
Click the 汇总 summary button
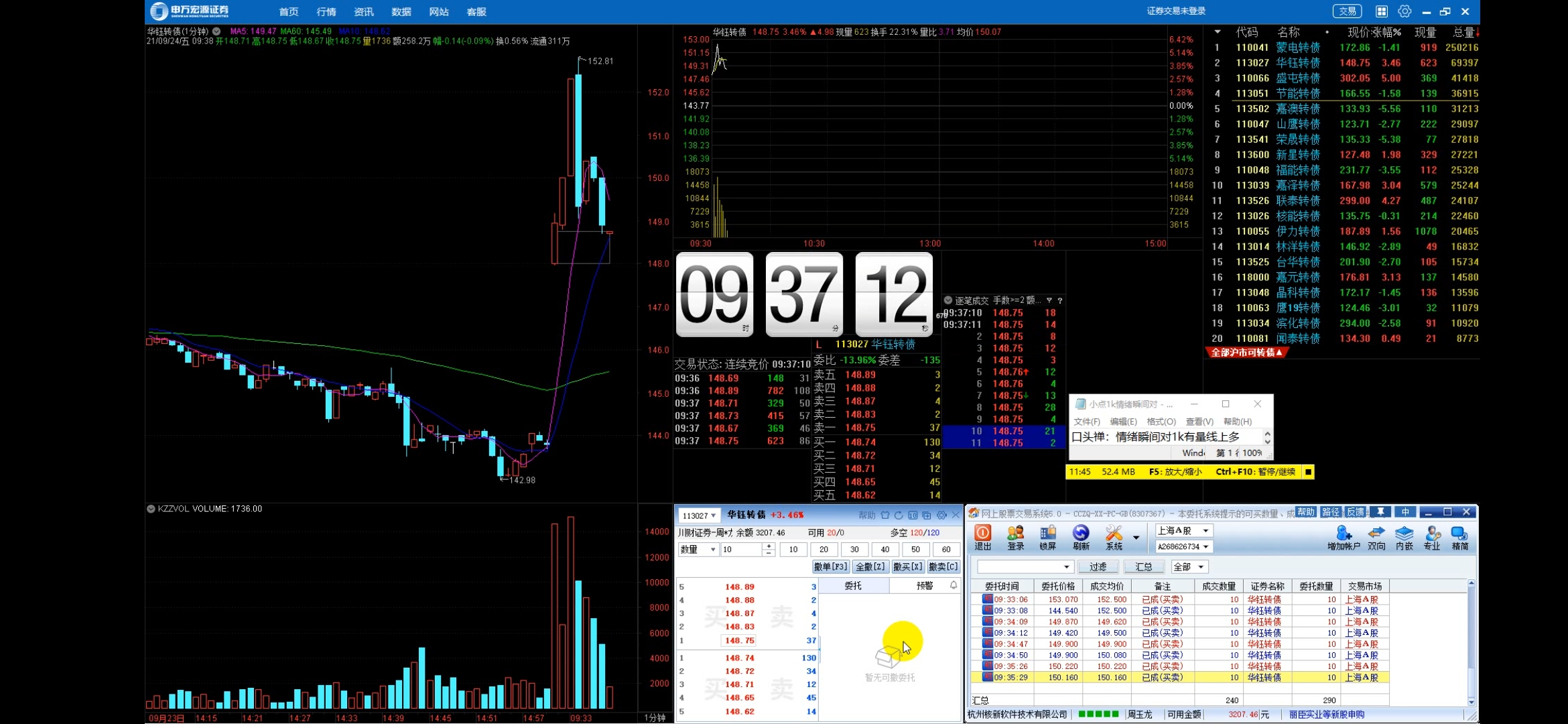click(1143, 567)
